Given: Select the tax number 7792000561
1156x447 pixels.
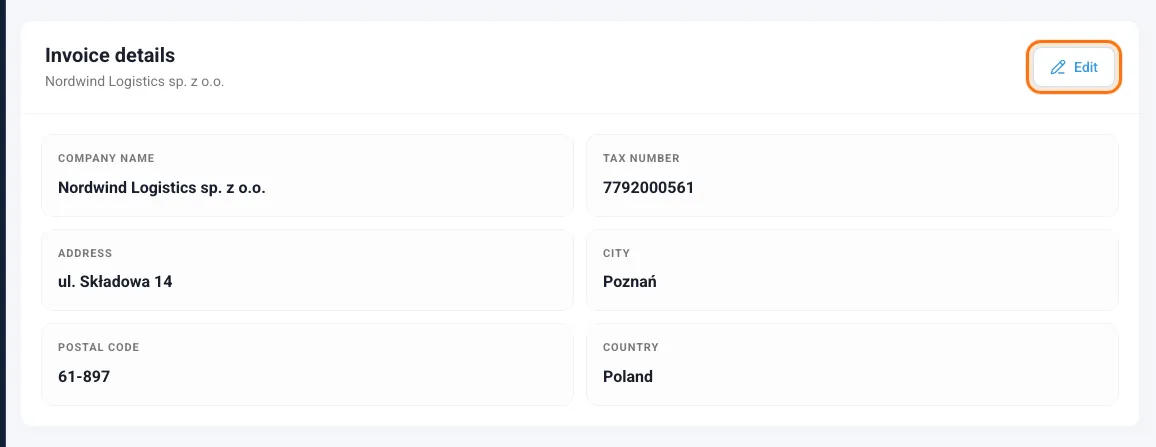Looking at the screenshot, I should [x=648, y=187].
